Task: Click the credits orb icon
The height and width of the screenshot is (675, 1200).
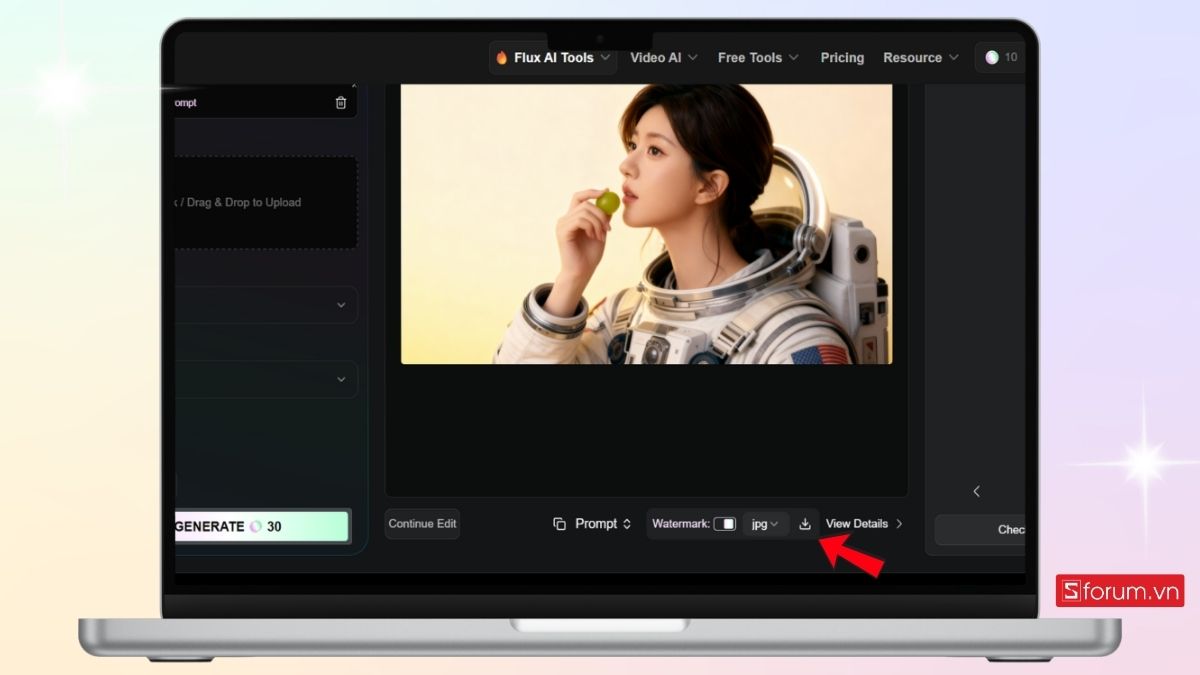Action: coord(992,58)
